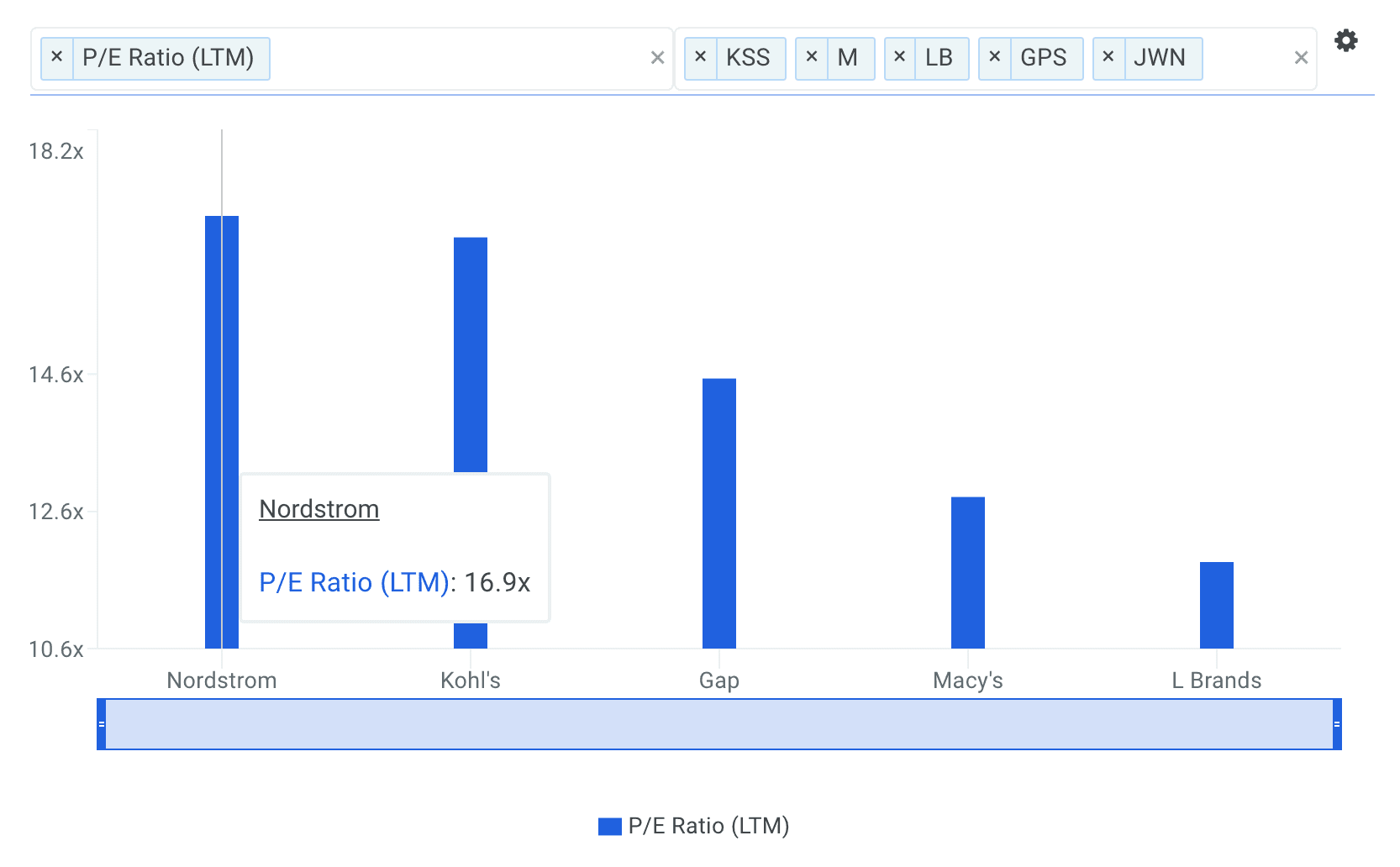Click the top of Kohl's bar
This screenshot has height=867, width=1400.
tap(471, 244)
